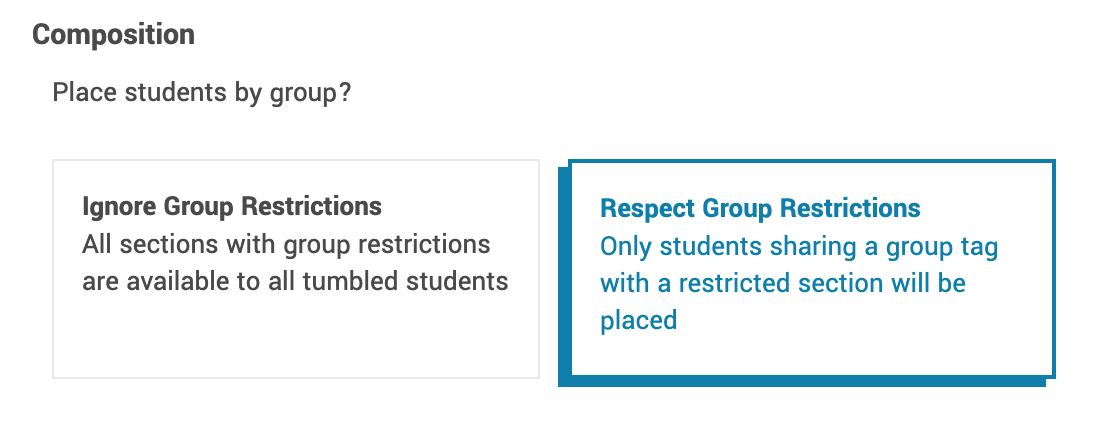The width and height of the screenshot is (1106, 424).
Task: Click the "Respect Group Restrictions" blue title
Action: coord(759,208)
